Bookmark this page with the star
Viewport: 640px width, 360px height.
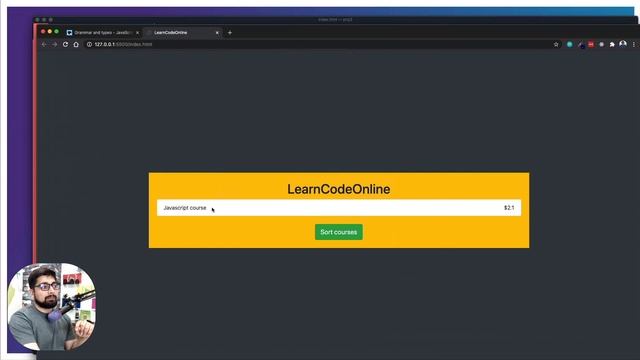(x=556, y=44)
